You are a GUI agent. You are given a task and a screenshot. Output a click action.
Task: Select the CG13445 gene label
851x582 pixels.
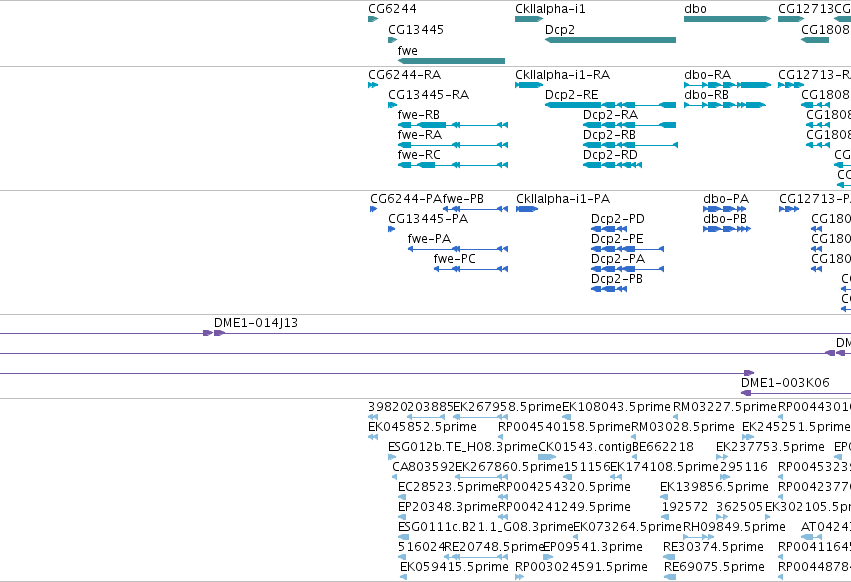tap(416, 30)
